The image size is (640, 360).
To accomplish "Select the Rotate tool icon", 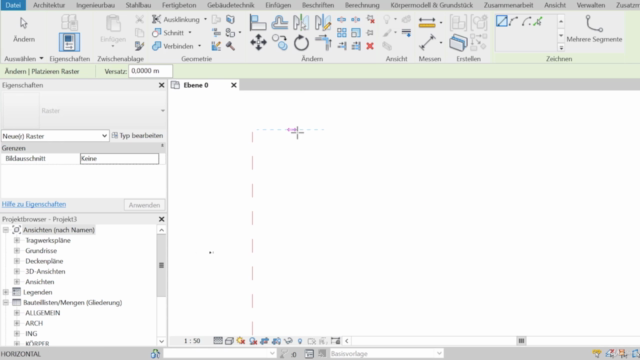I will pos(301,42).
